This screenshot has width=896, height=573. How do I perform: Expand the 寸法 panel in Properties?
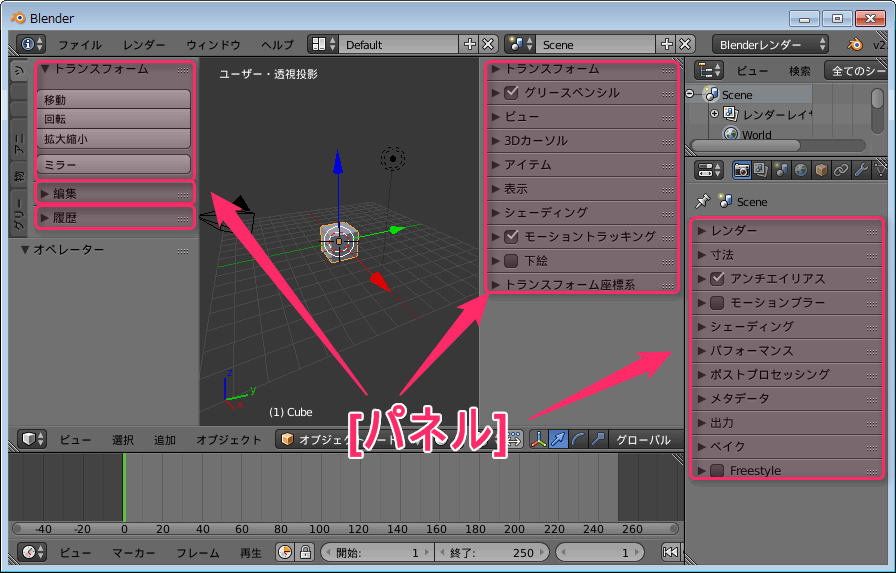(702, 255)
